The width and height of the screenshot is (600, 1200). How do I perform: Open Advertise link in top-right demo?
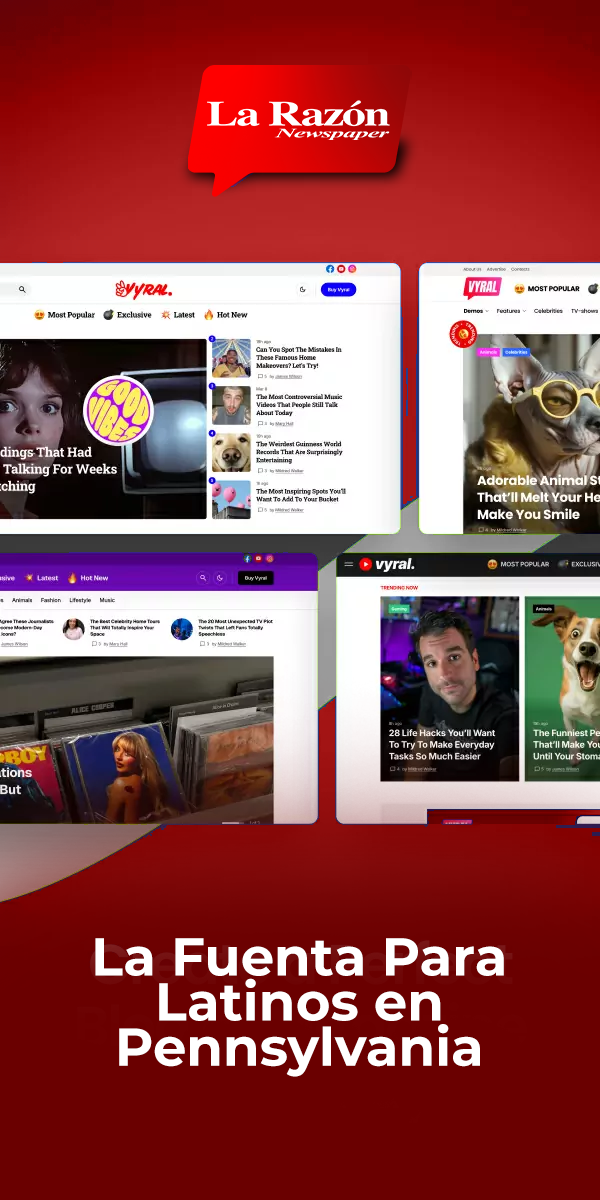coord(496,269)
